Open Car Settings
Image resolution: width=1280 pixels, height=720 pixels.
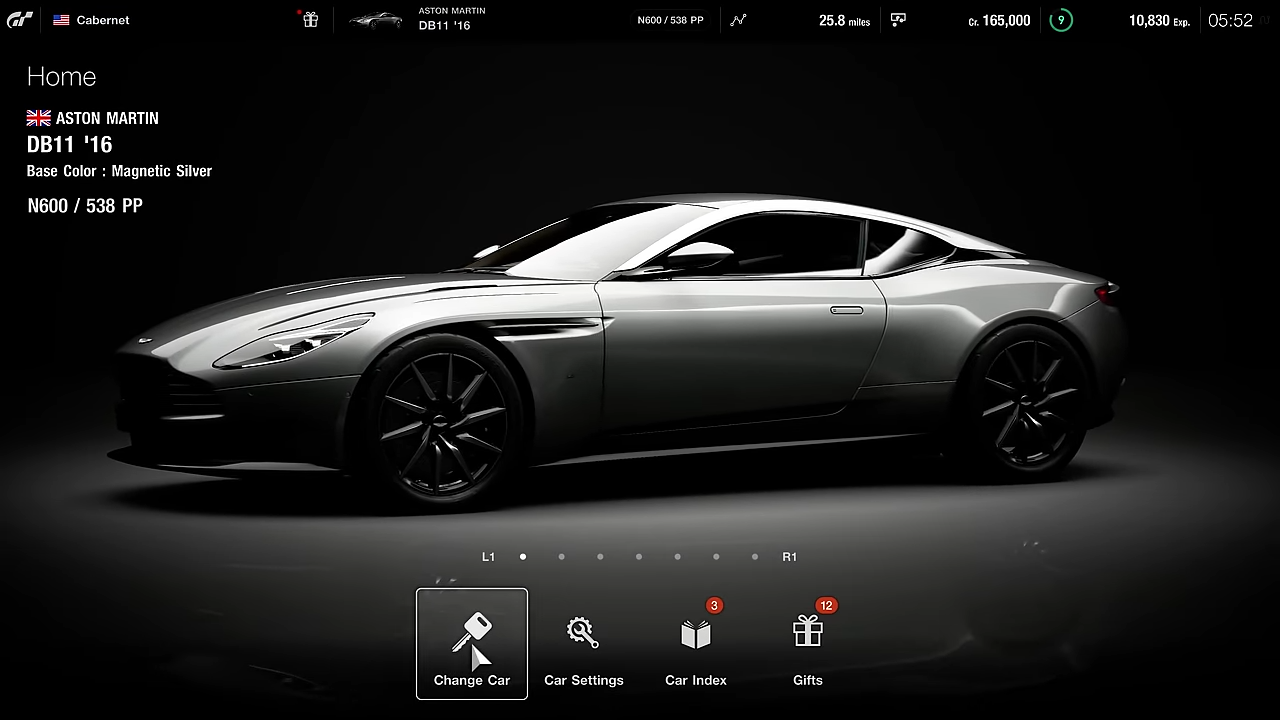click(584, 644)
